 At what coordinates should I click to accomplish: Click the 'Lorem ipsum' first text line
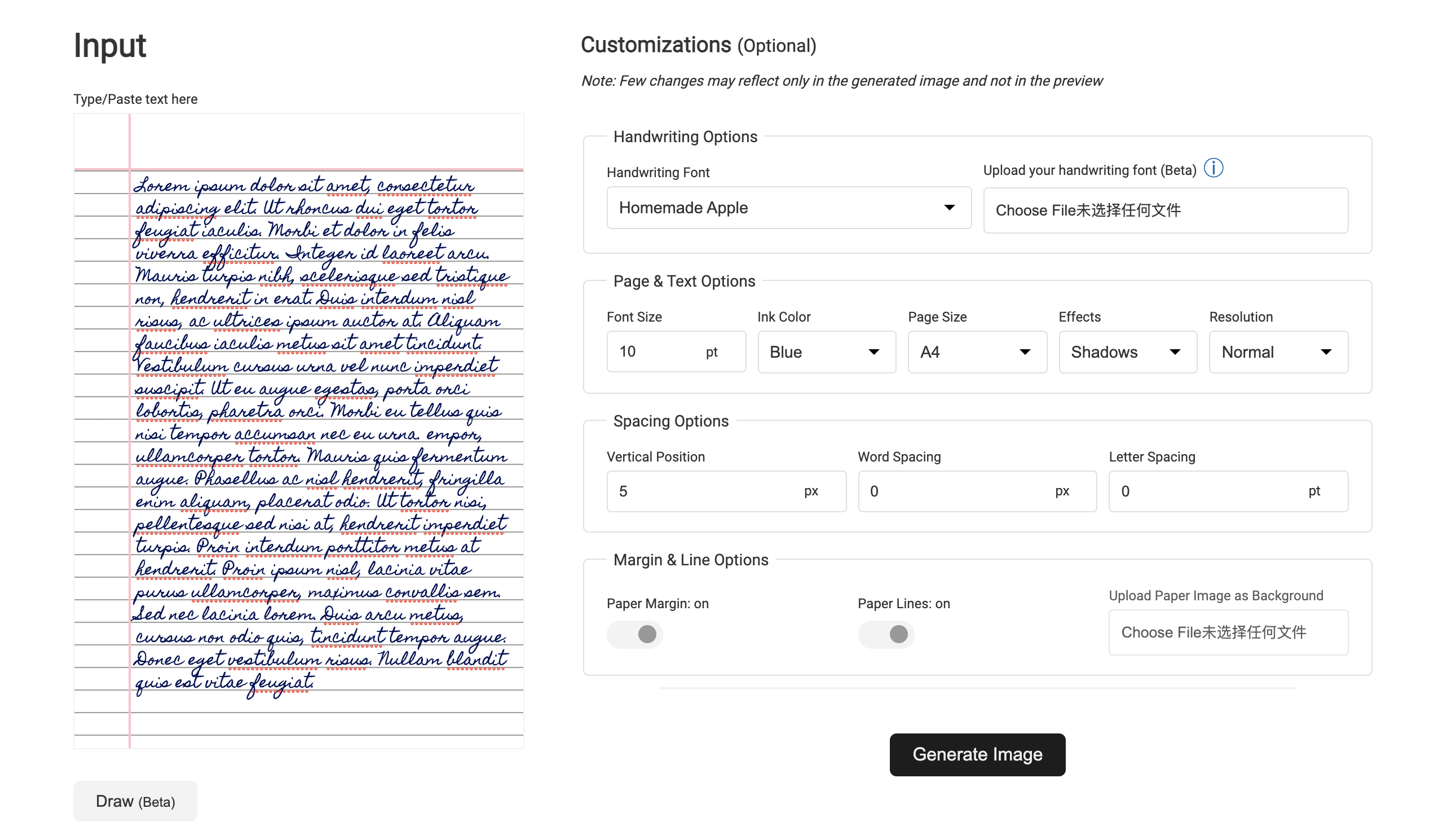click(304, 186)
